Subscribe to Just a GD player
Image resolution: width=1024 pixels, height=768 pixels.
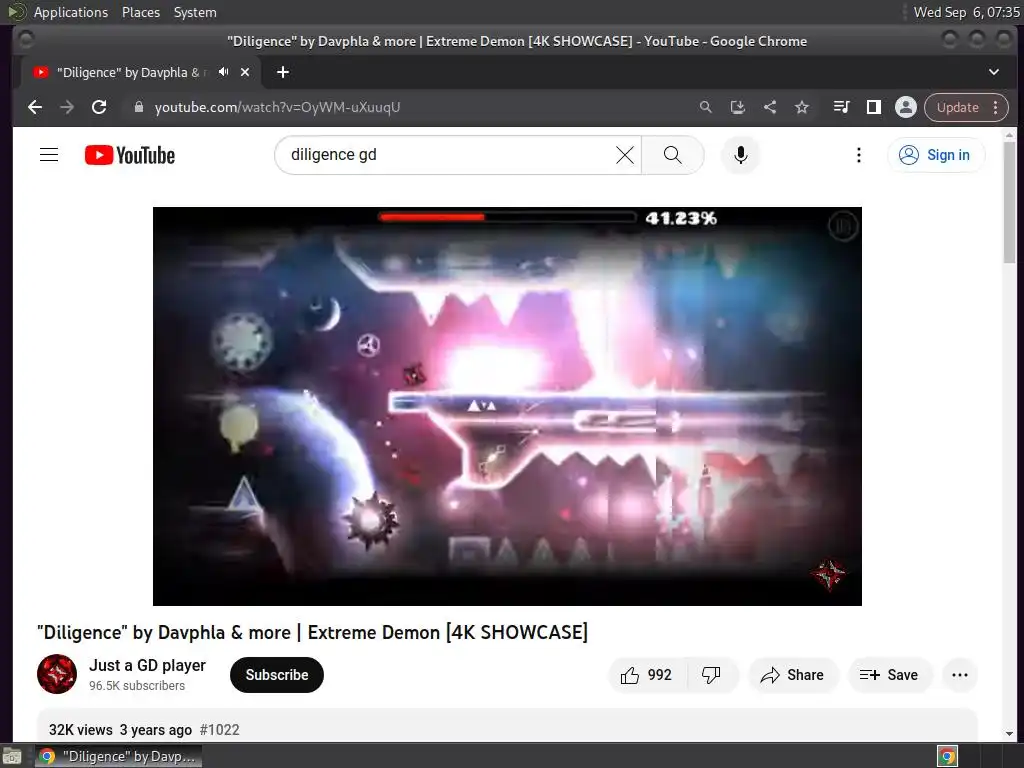tap(277, 675)
